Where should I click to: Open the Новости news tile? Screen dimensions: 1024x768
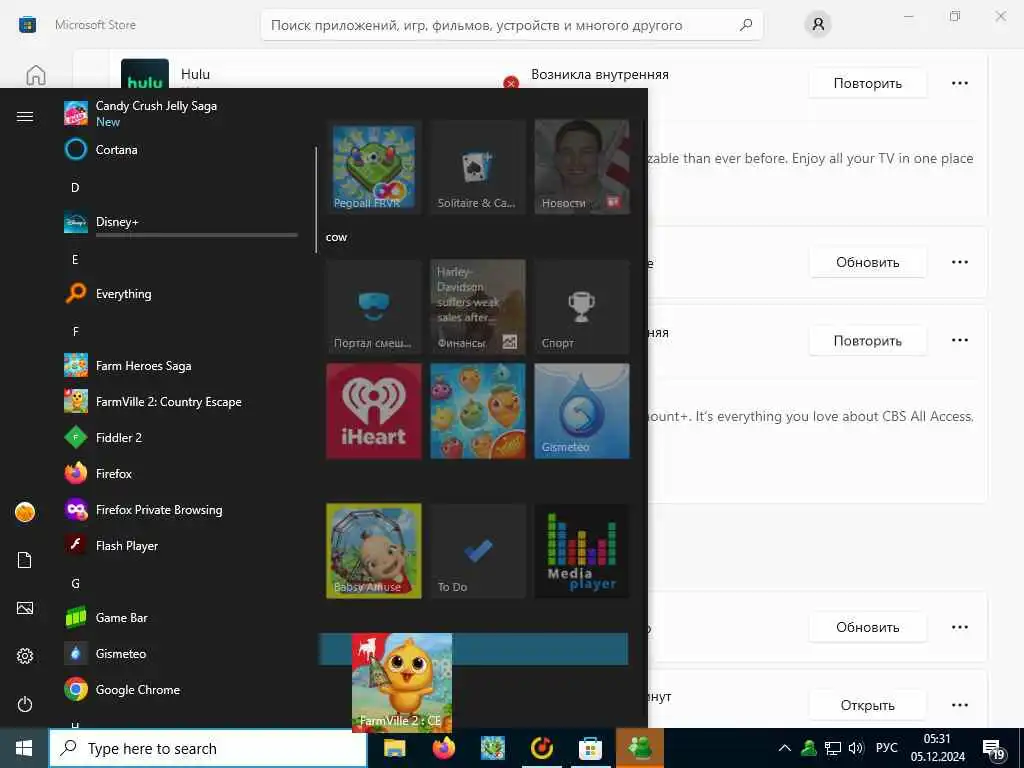click(582, 167)
